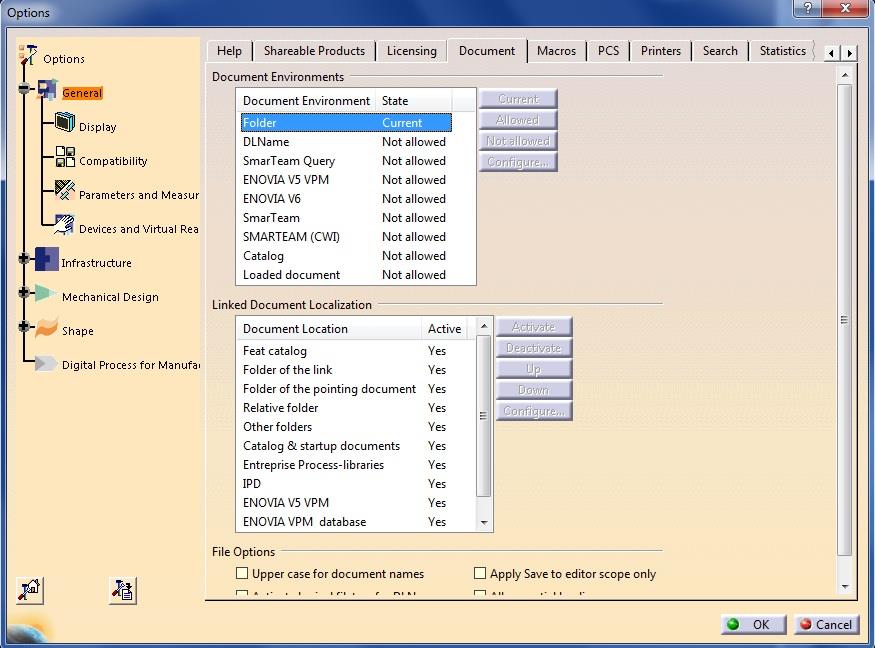Collapse the General tree node
875x648 pixels.
tap(24, 88)
